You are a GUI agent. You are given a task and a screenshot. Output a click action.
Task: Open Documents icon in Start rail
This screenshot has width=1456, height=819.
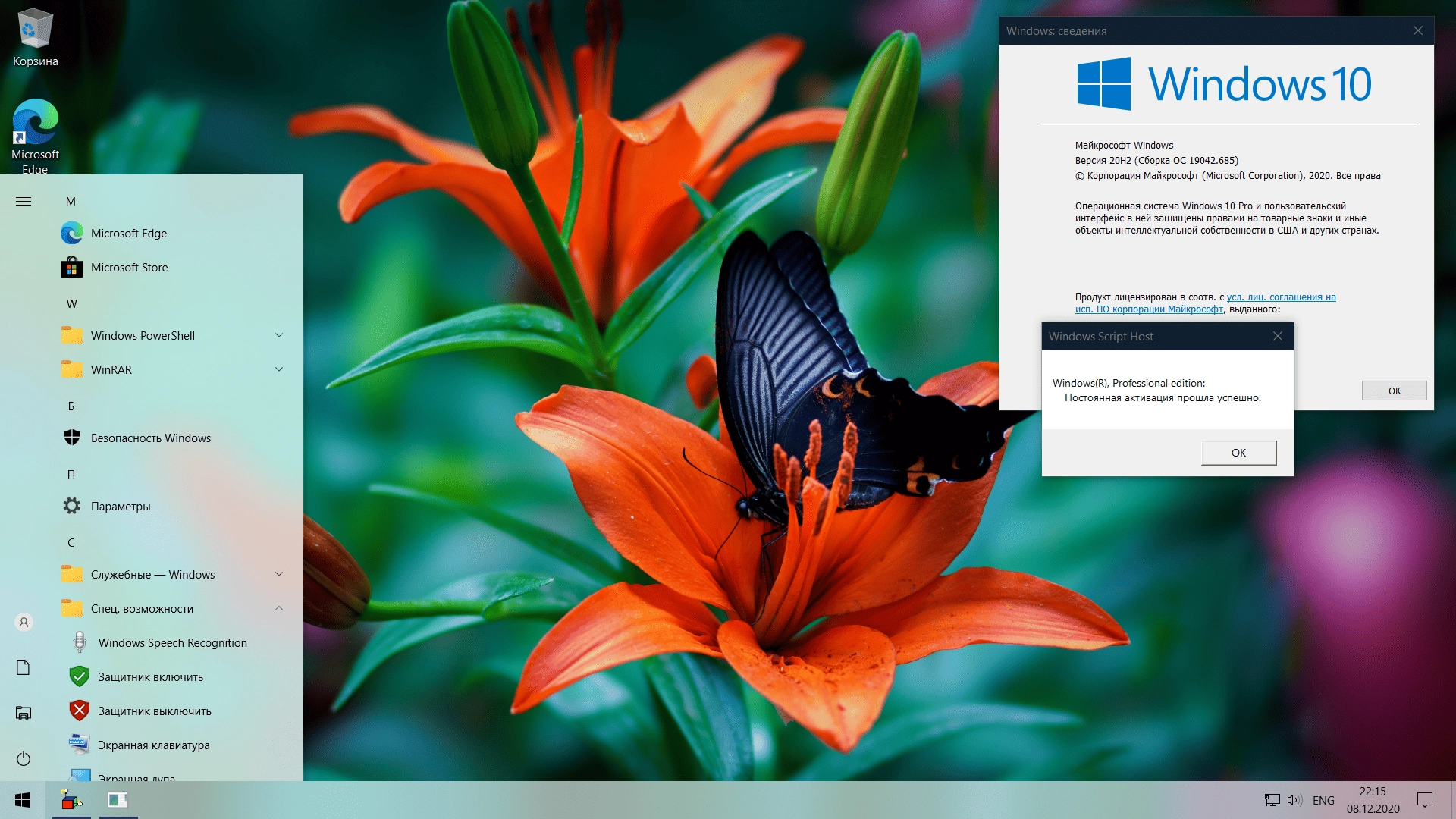click(x=24, y=667)
